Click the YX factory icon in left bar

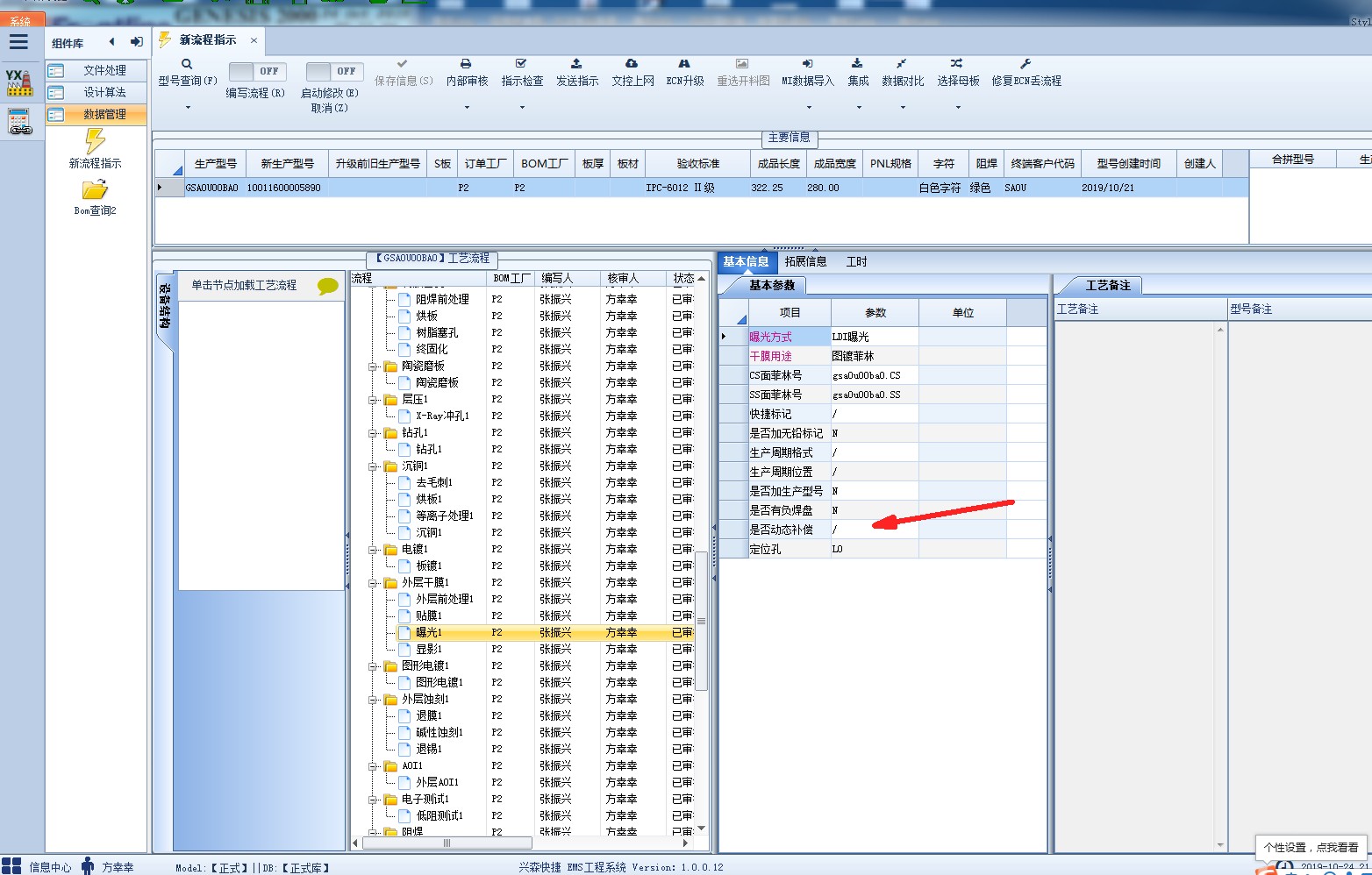pyautogui.click(x=19, y=83)
